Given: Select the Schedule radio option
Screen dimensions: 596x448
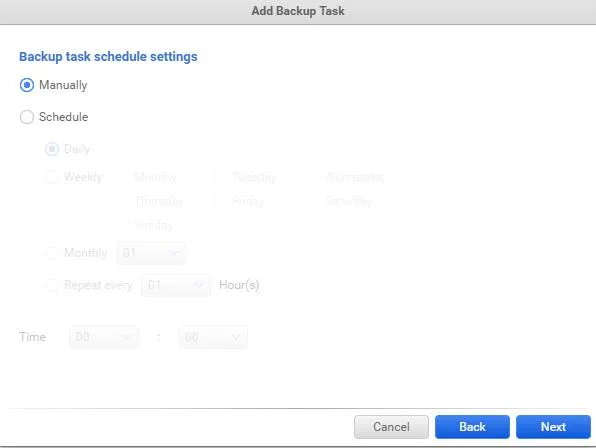Looking at the screenshot, I should (27, 117).
